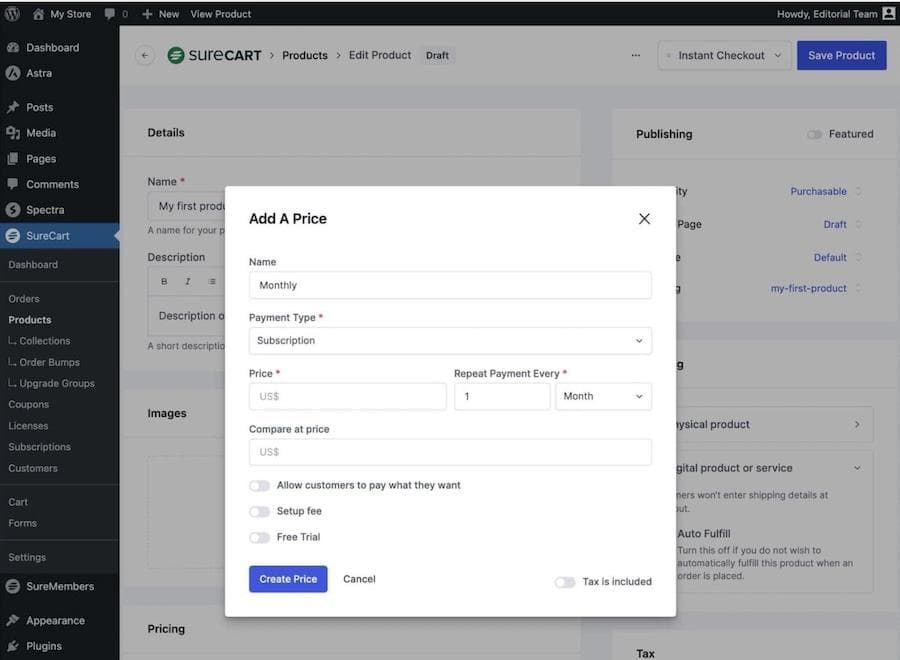This screenshot has width=900, height=660.
Task: Open the Payment Type dropdown
Action: click(x=449, y=340)
